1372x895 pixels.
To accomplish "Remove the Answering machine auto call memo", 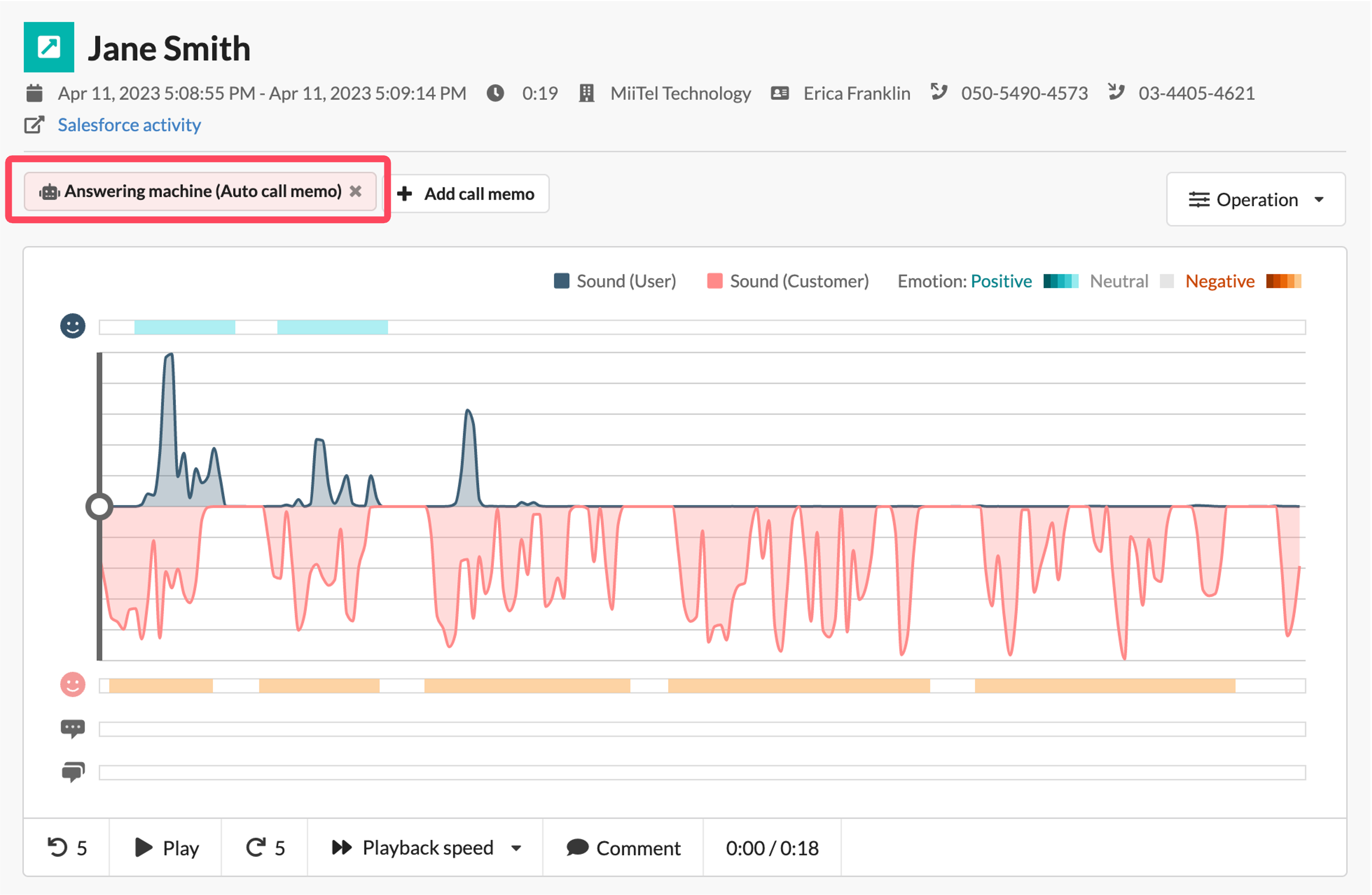I will (x=356, y=191).
